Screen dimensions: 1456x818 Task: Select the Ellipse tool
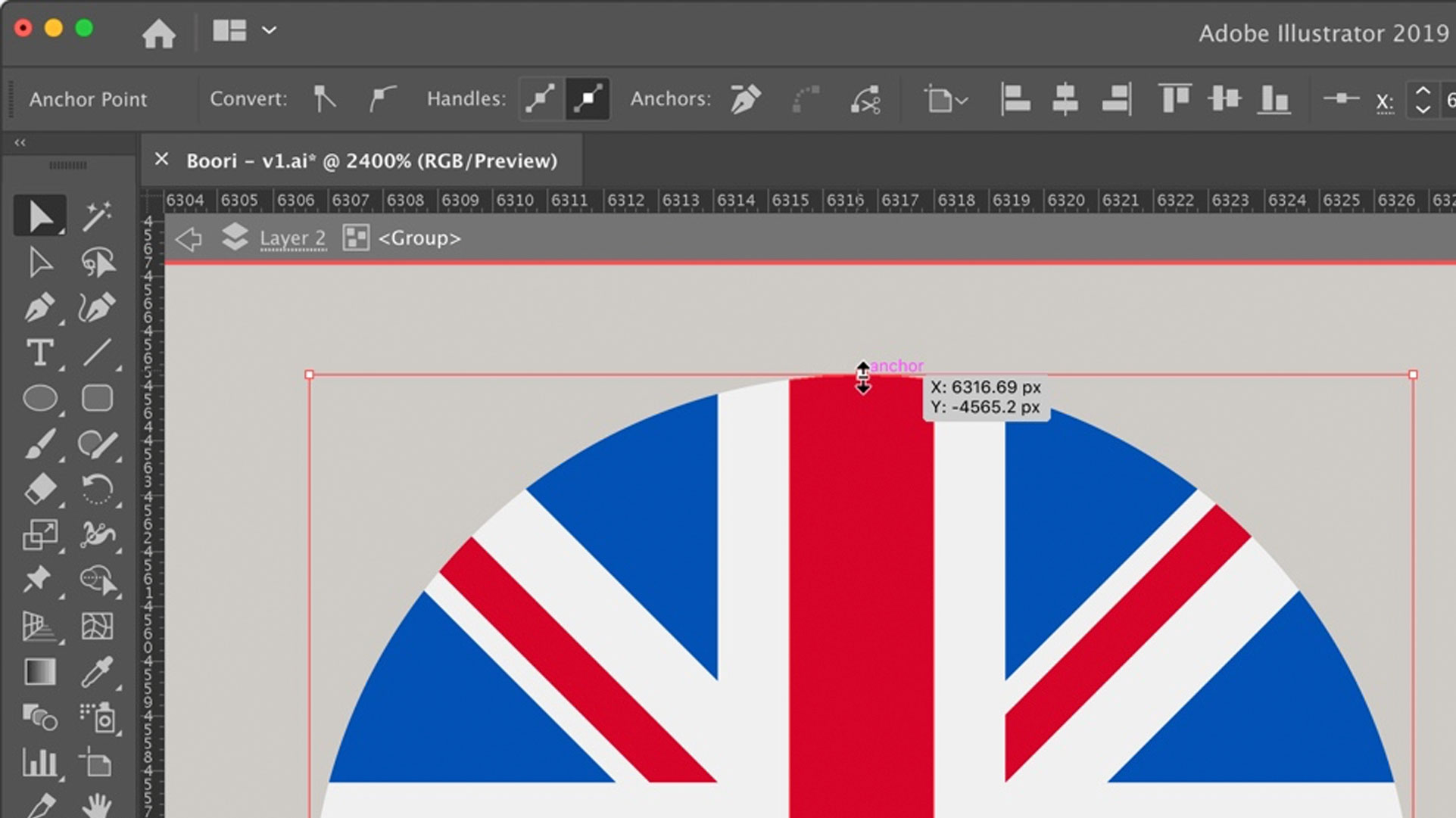39,398
